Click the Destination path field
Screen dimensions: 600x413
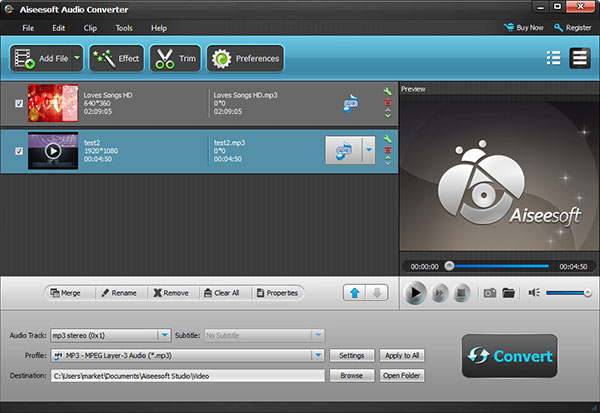(188, 376)
